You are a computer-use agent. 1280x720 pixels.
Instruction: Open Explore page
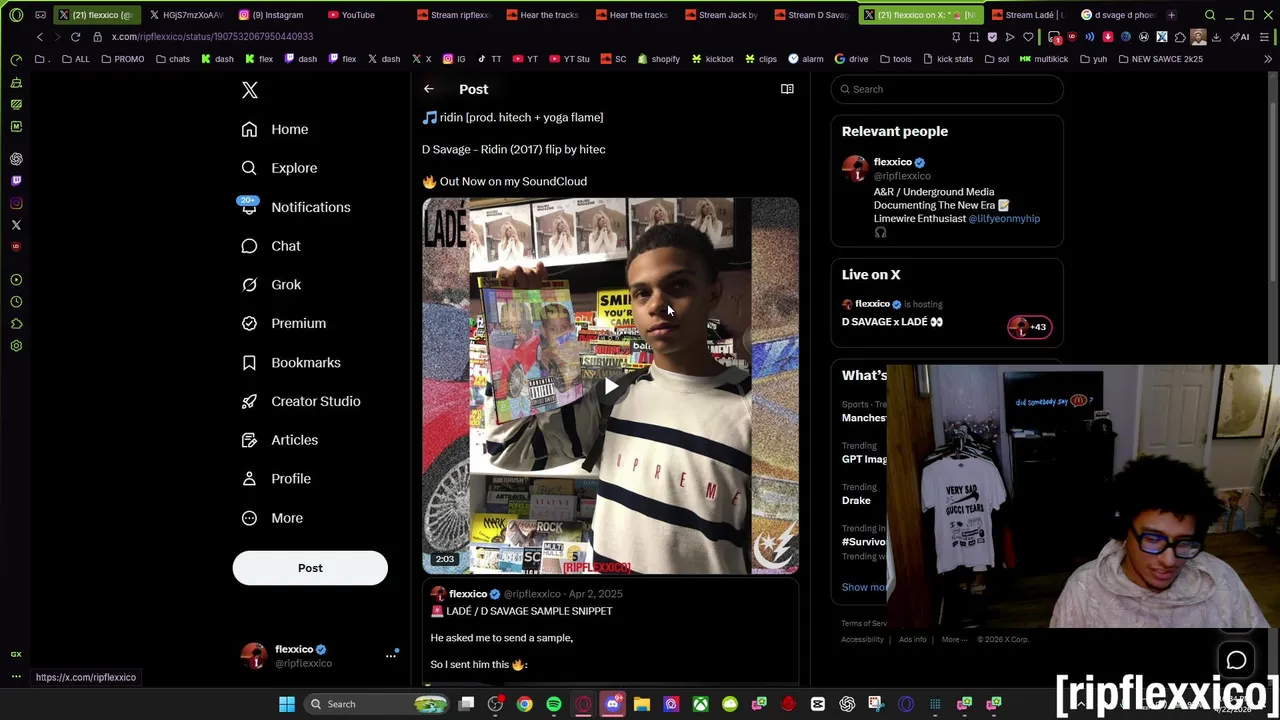point(279,168)
